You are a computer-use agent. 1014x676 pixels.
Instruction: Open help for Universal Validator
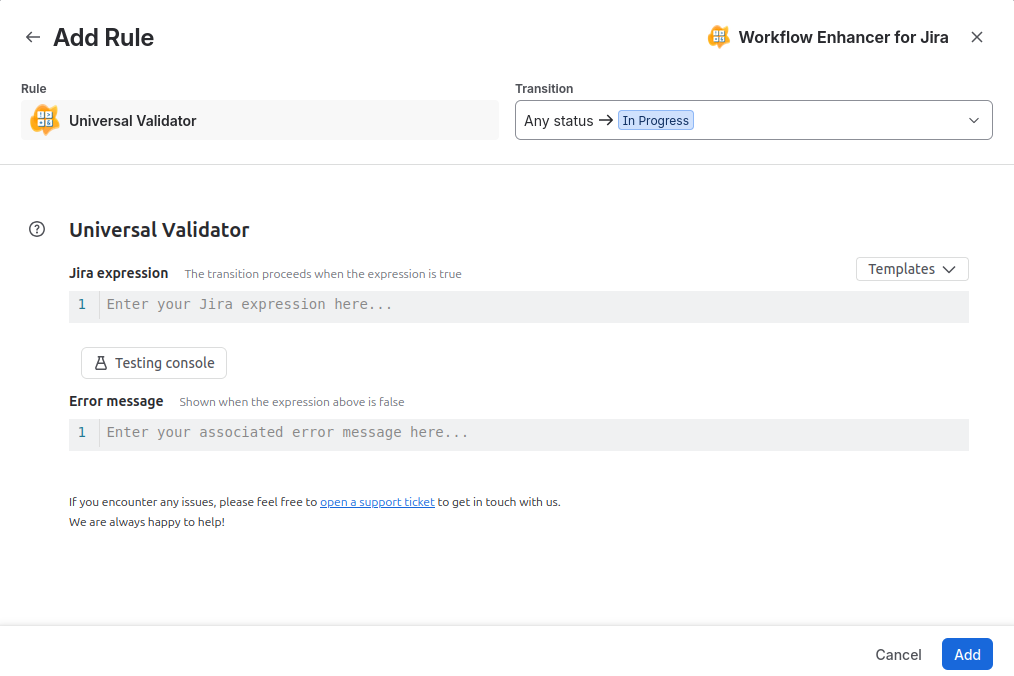point(37,229)
